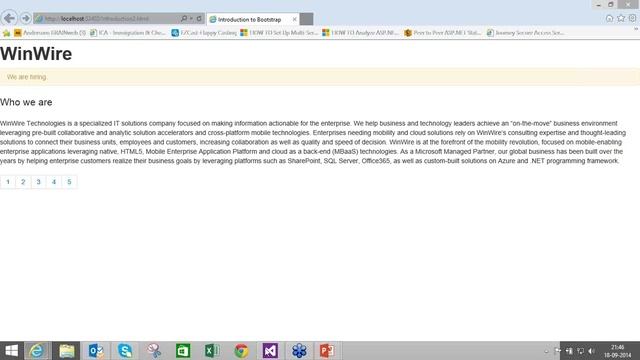Open volume speaker tray icon
640x360 pixels.
(591, 351)
